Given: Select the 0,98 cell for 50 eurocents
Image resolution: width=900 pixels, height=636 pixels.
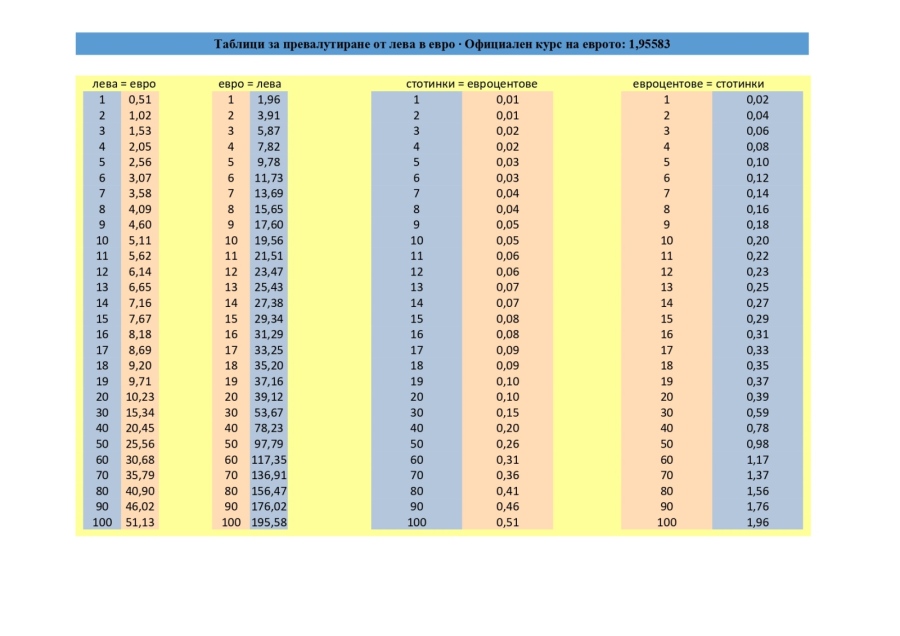Looking at the screenshot, I should pyautogui.click(x=757, y=443).
